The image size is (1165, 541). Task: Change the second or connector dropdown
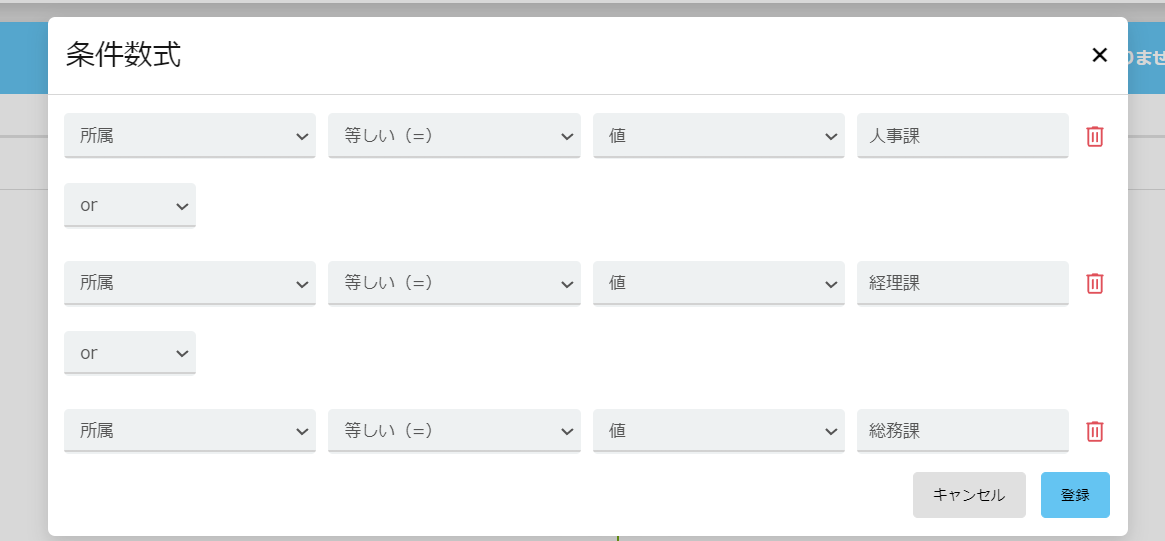point(130,353)
